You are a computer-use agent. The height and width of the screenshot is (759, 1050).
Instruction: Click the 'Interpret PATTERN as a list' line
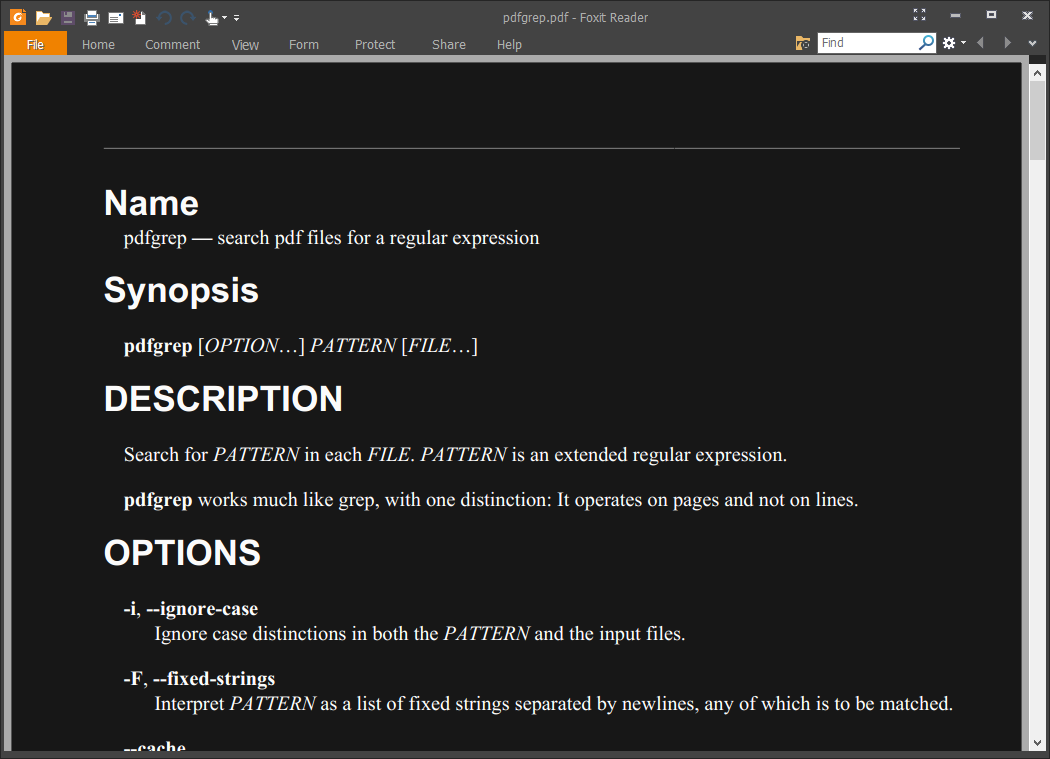coord(554,704)
